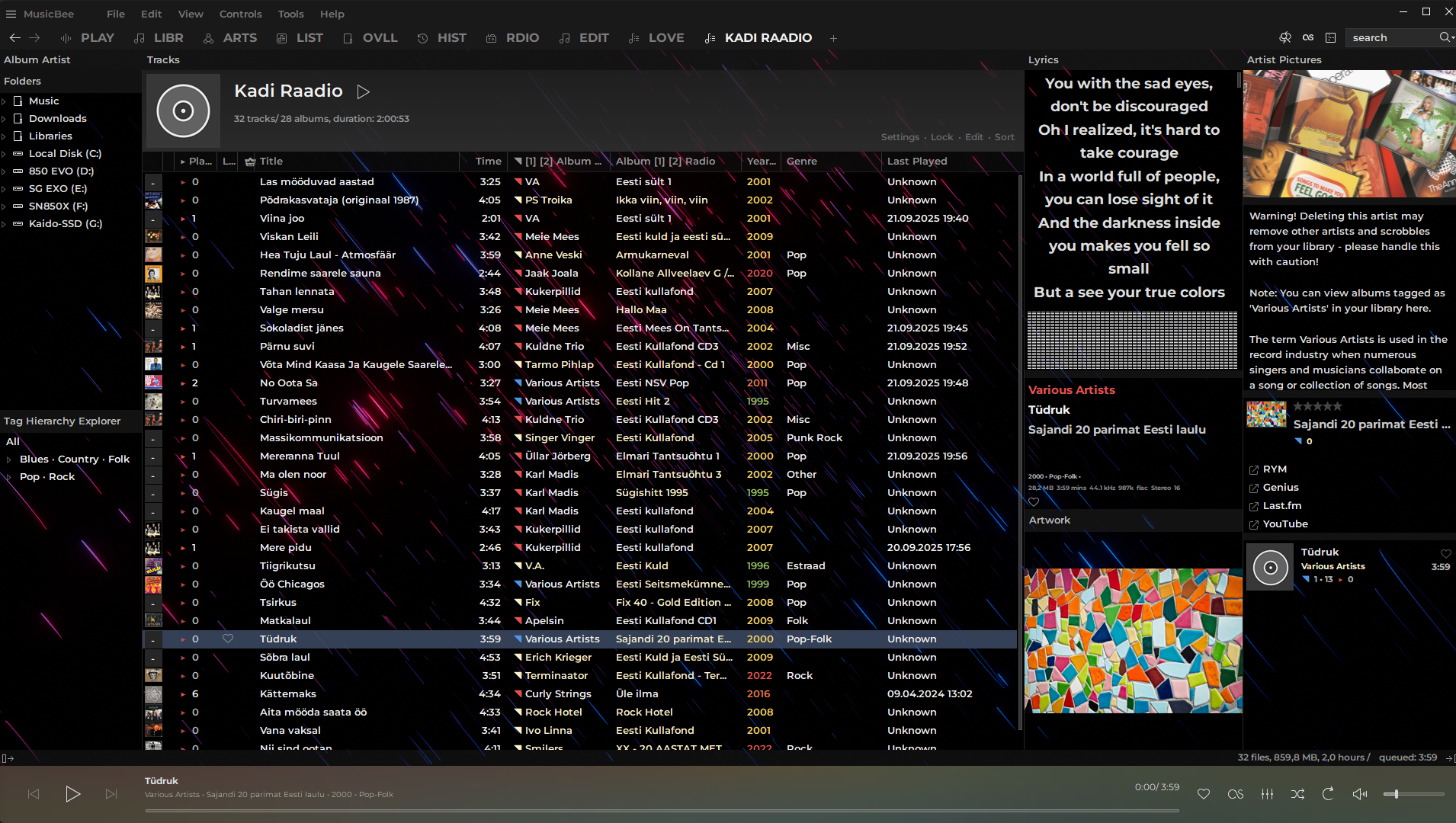Expand Local Disk (C:) drive

4,154
